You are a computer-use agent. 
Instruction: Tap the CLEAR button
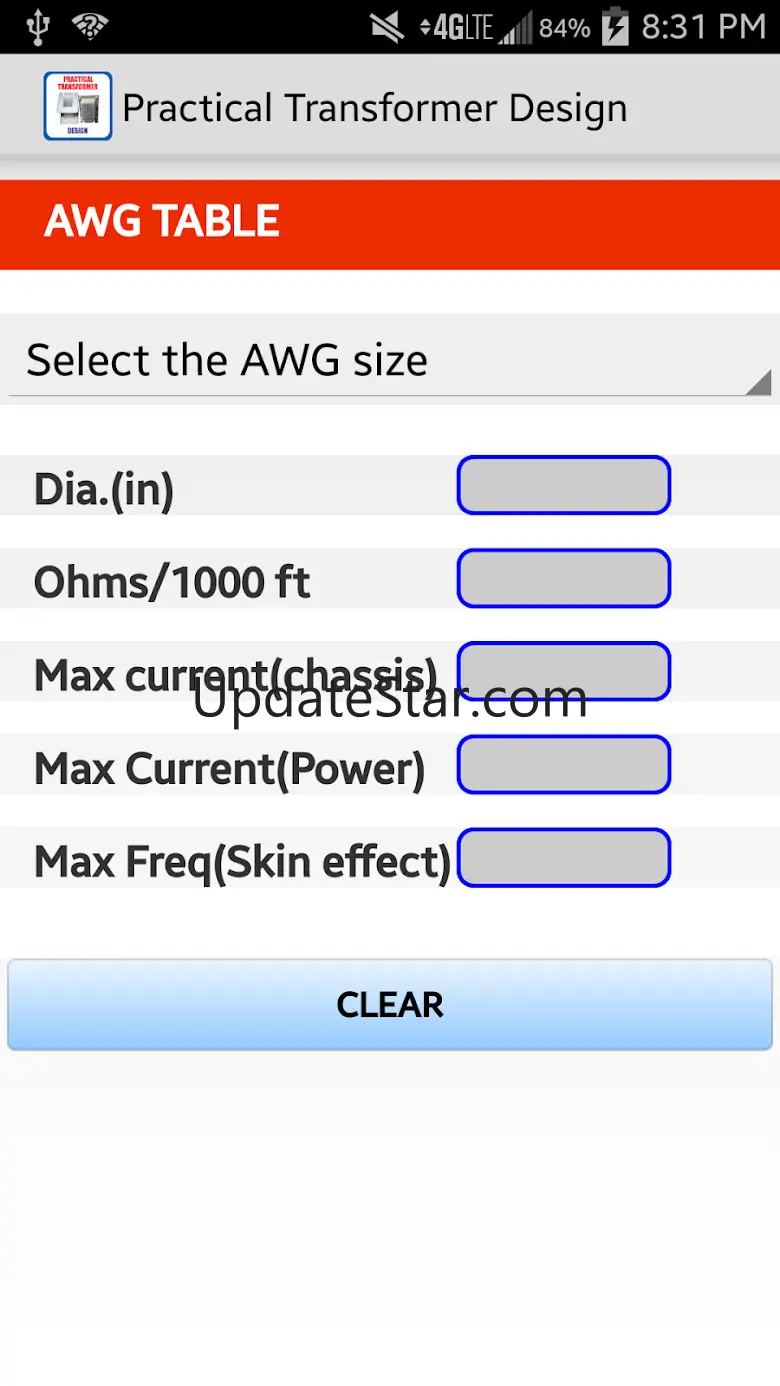[390, 1005]
